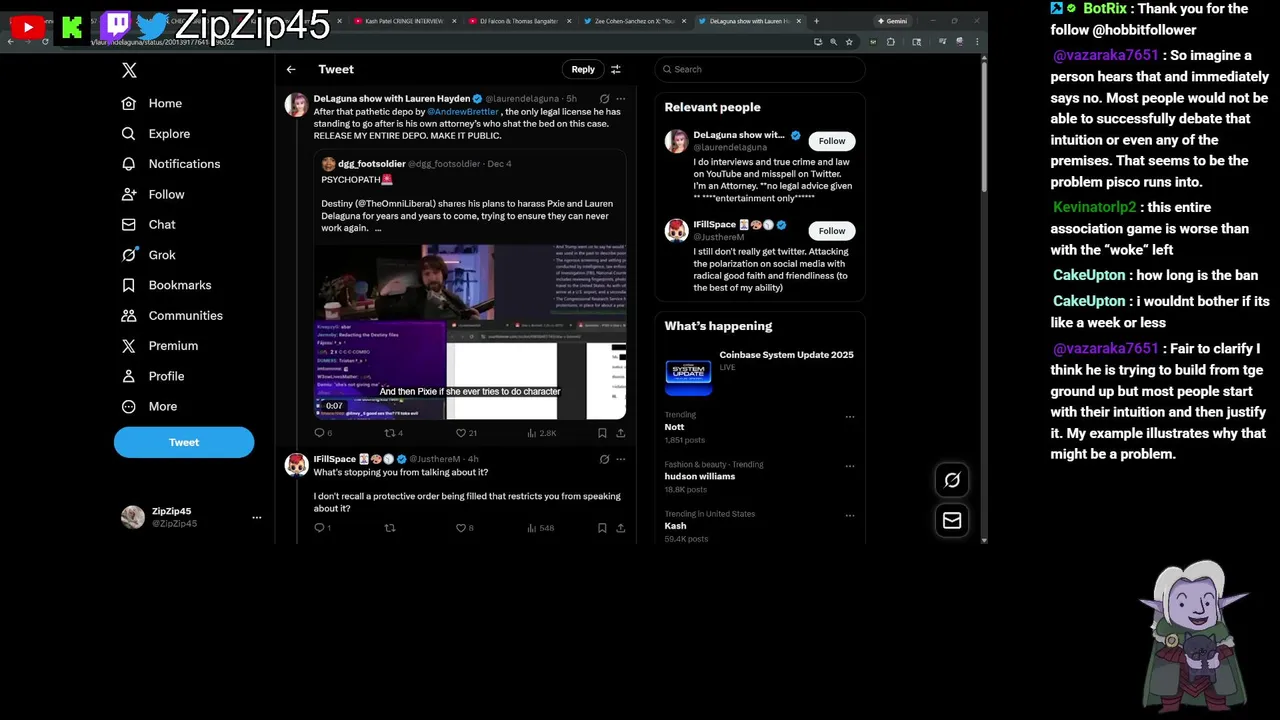The width and height of the screenshot is (1280, 720).
Task: Retweet the IFillSpace reply
Action: click(390, 528)
